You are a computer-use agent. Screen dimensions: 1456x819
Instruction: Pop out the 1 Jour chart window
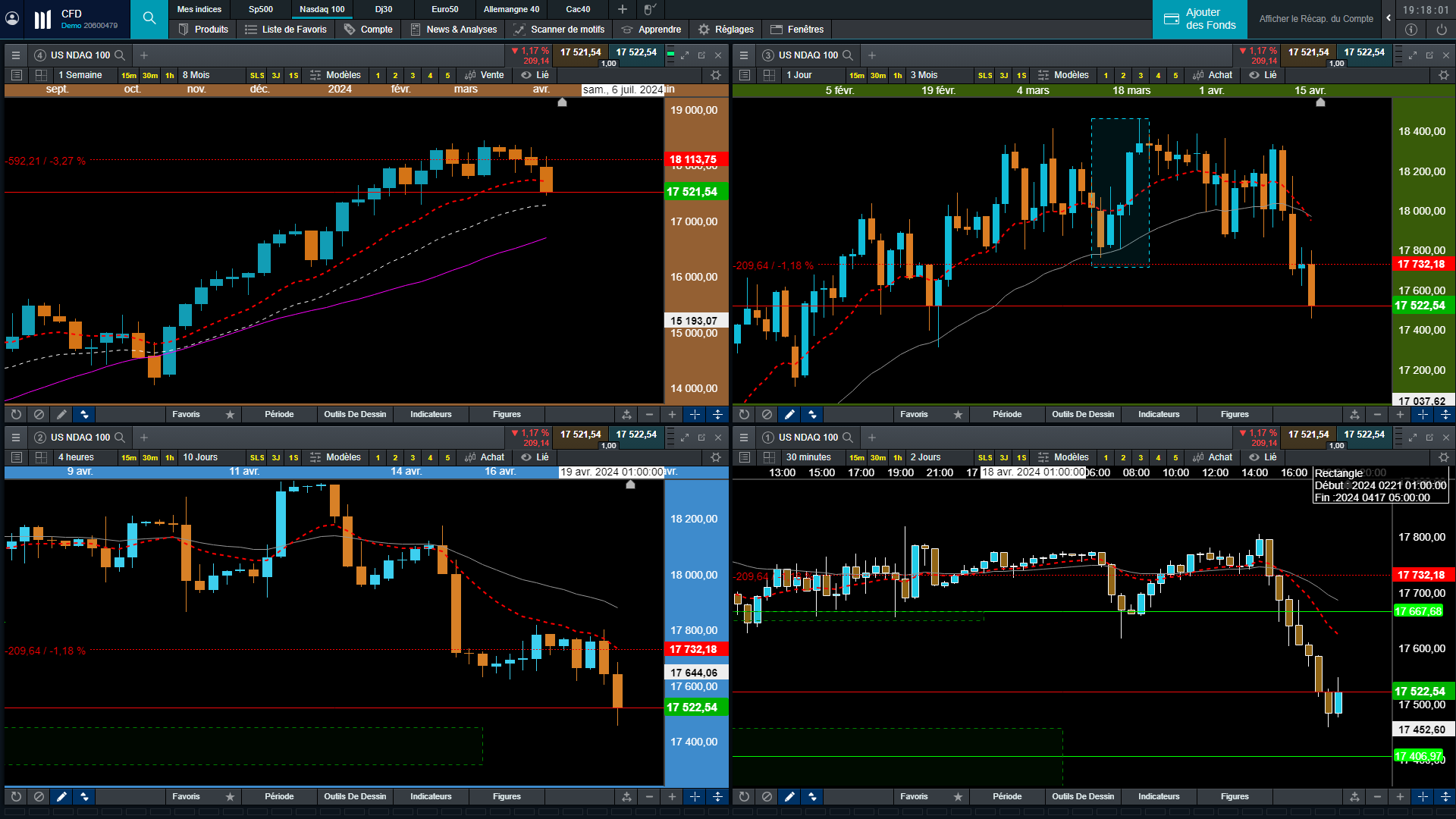coord(1429,55)
